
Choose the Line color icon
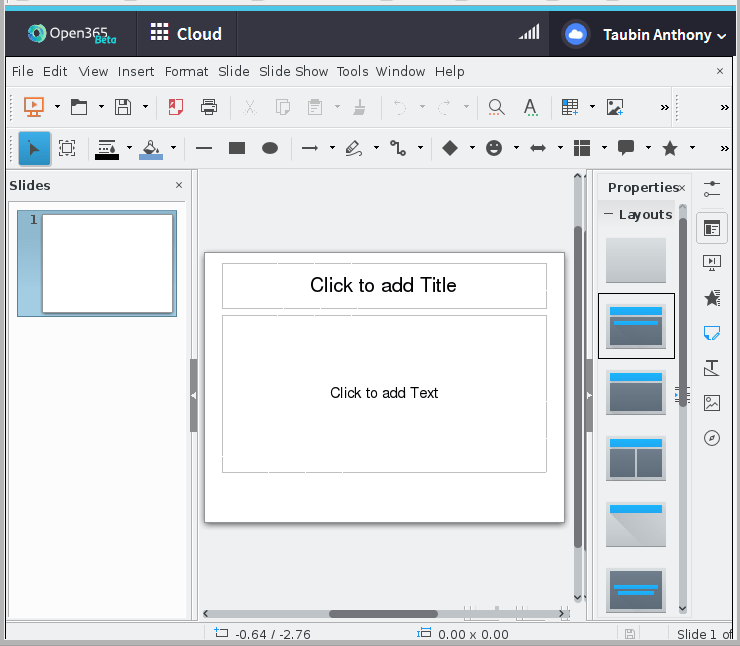tap(107, 149)
